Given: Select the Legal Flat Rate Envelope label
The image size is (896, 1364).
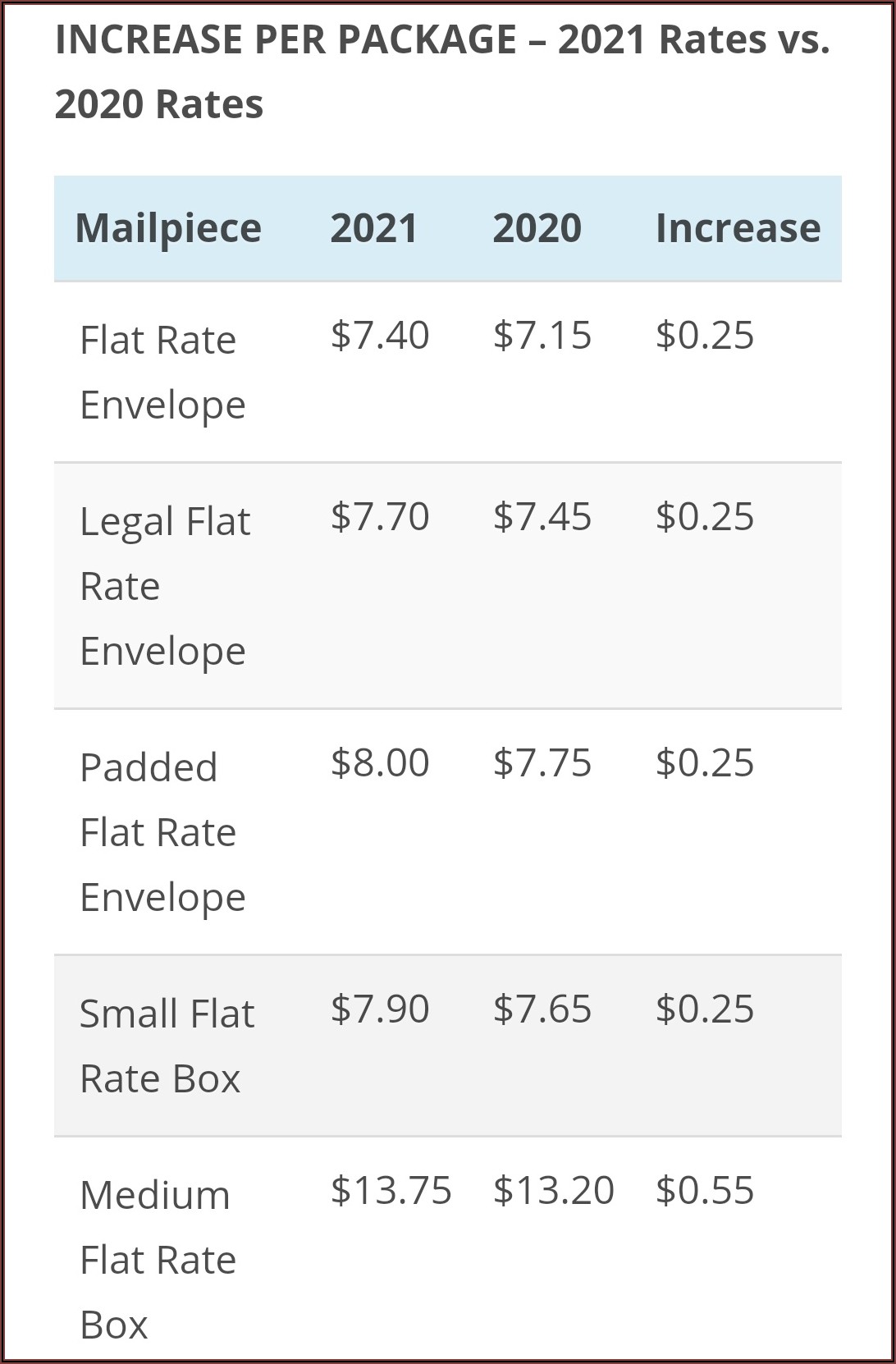Looking at the screenshot, I should pos(164,586).
